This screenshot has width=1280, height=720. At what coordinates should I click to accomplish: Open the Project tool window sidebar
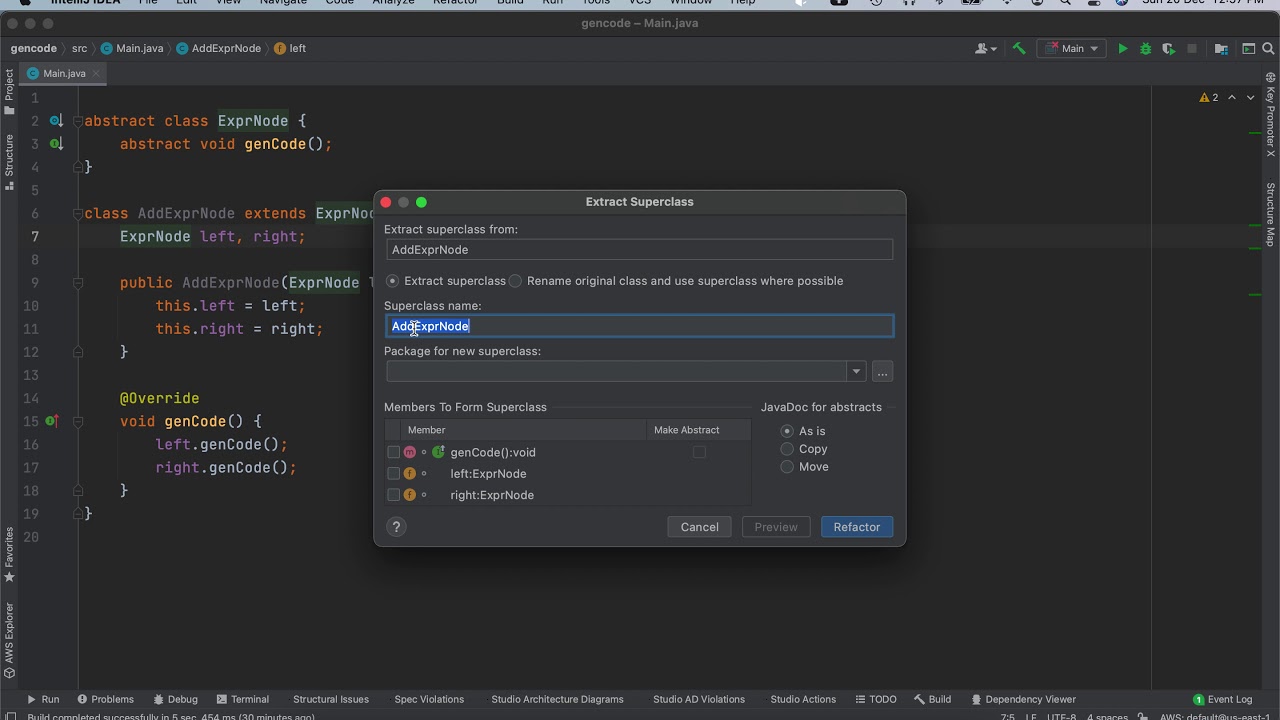pos(9,91)
